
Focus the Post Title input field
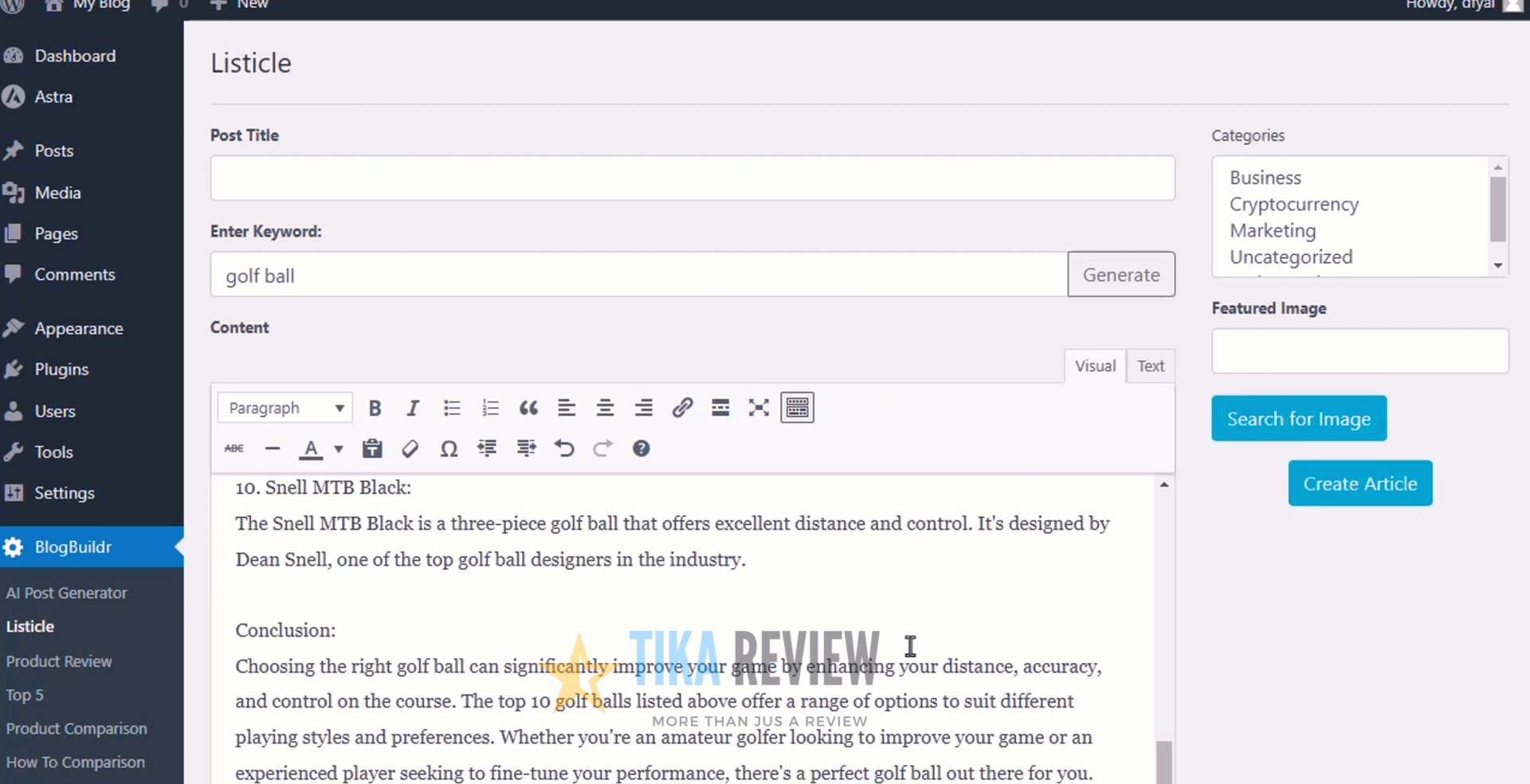point(692,178)
